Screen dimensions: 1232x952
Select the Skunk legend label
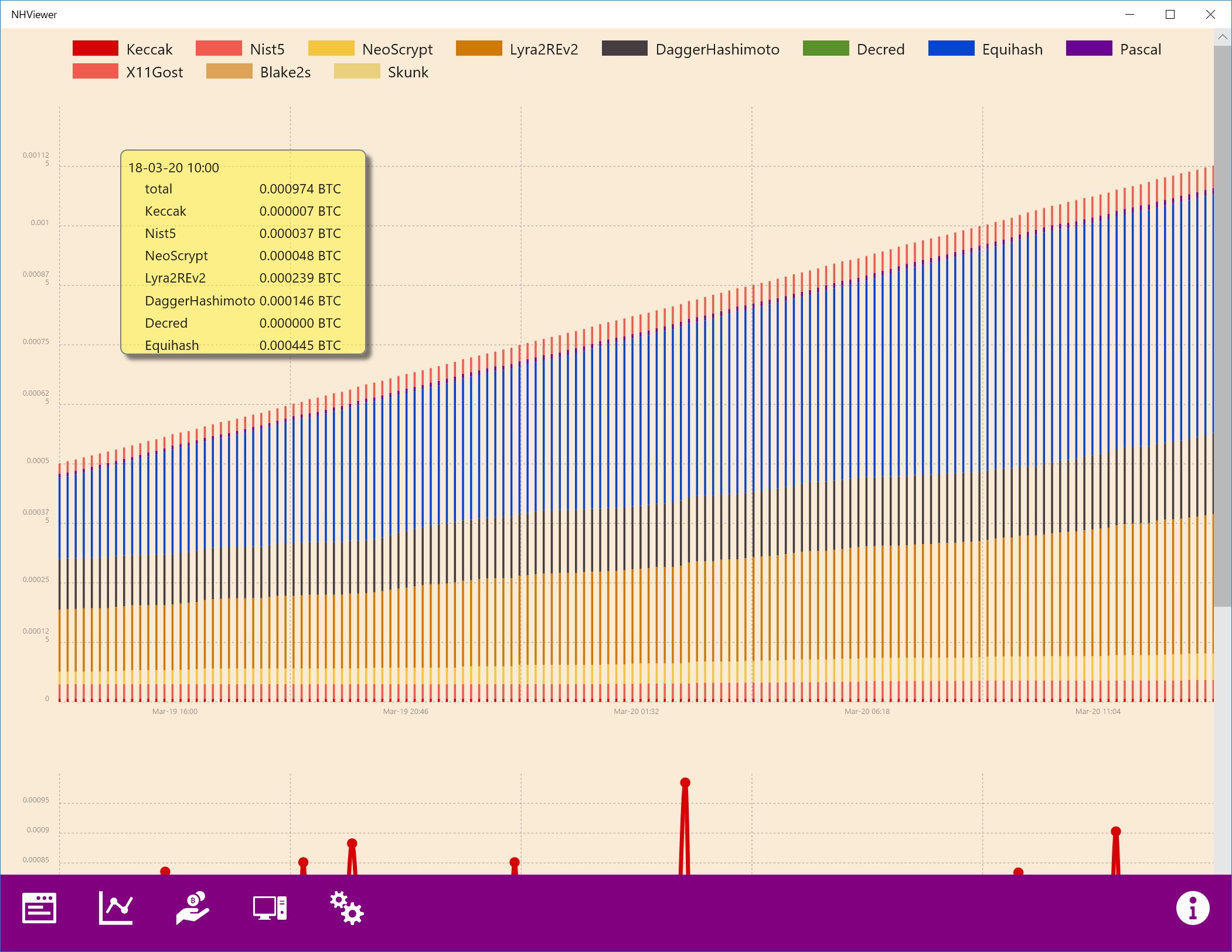[x=408, y=72]
